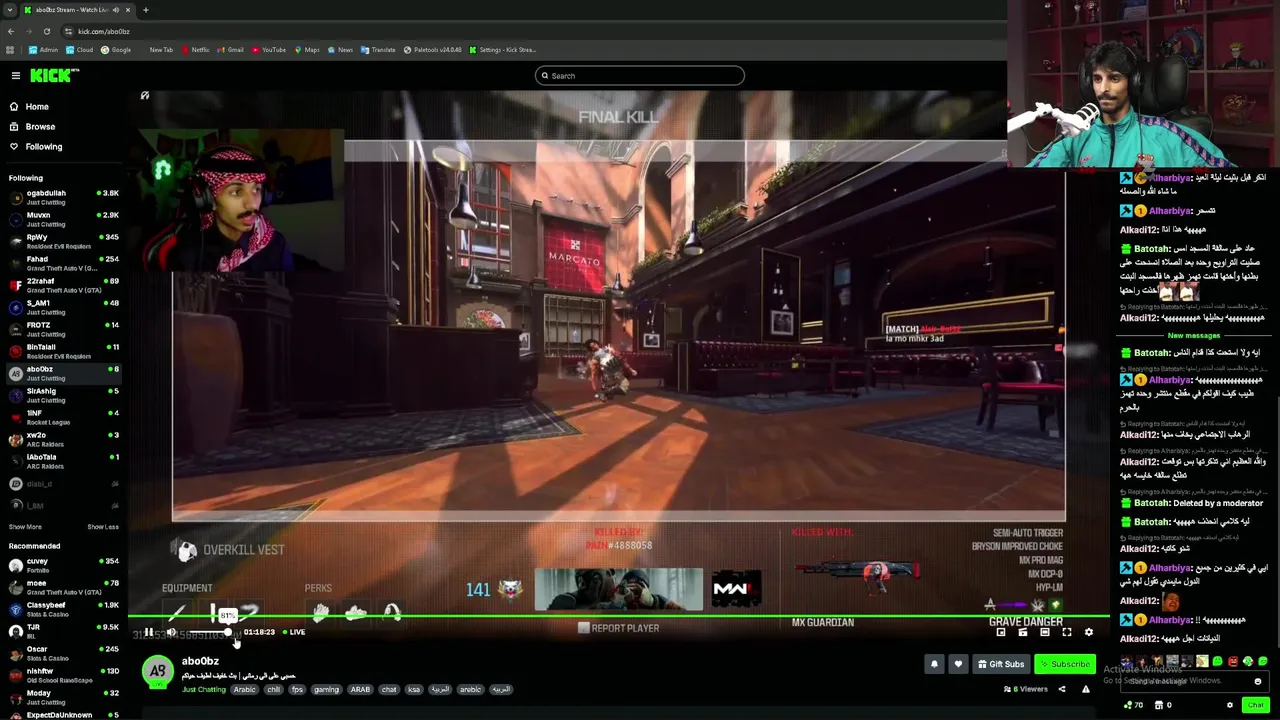The height and width of the screenshot is (720, 1280).
Task: Open chat settings gear
Action: [x=1230, y=705]
